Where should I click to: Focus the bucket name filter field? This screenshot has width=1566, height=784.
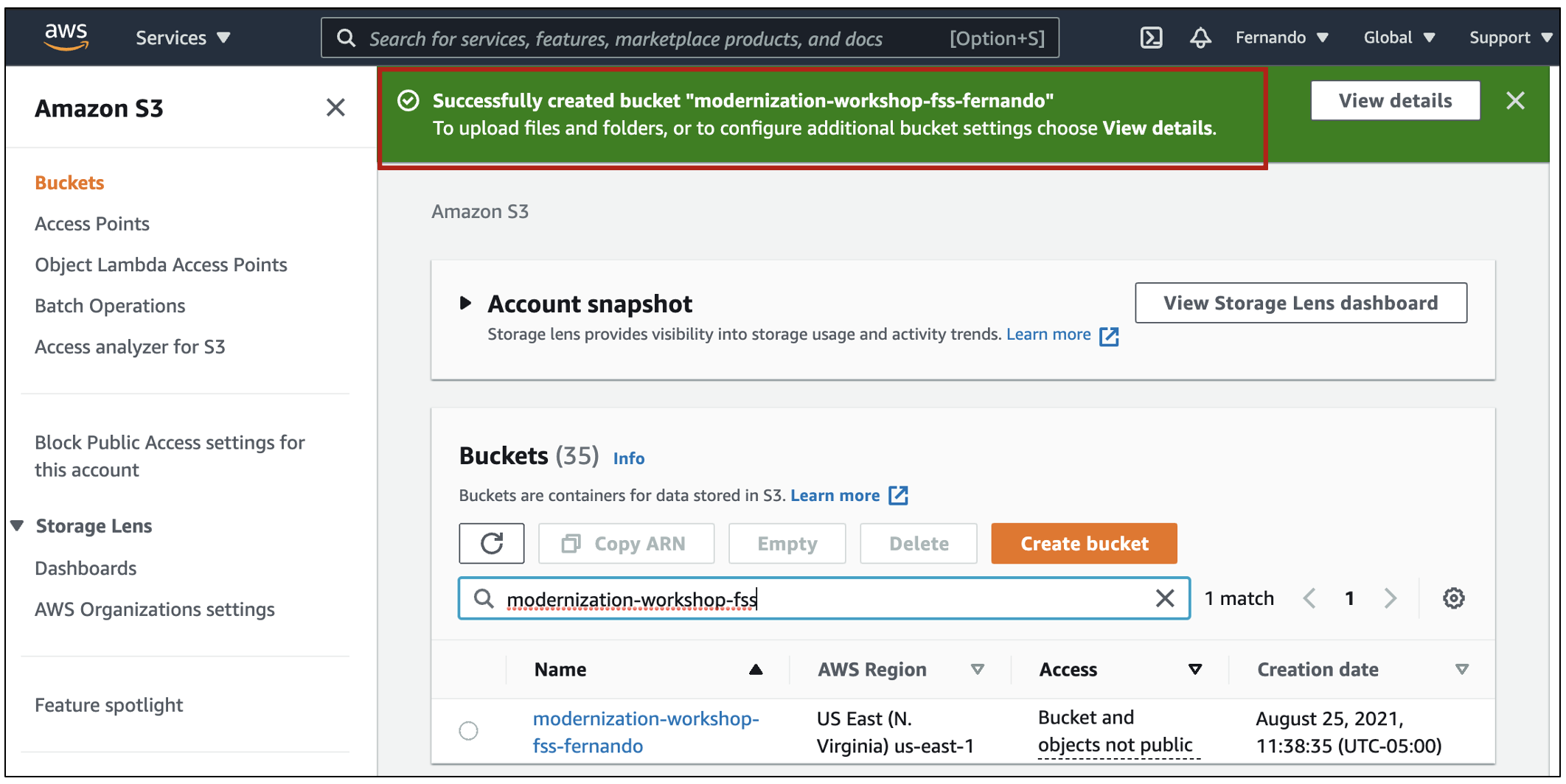824,598
